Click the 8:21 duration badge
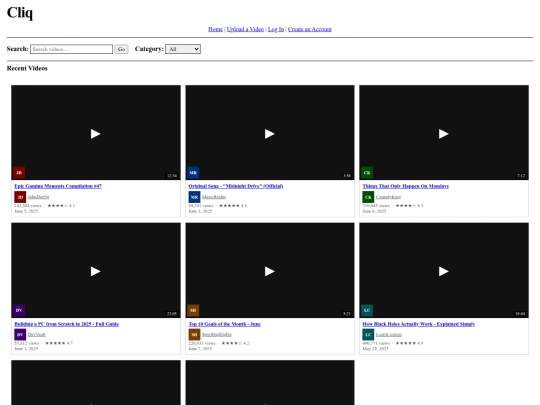This screenshot has height=405, width=540. [x=347, y=313]
